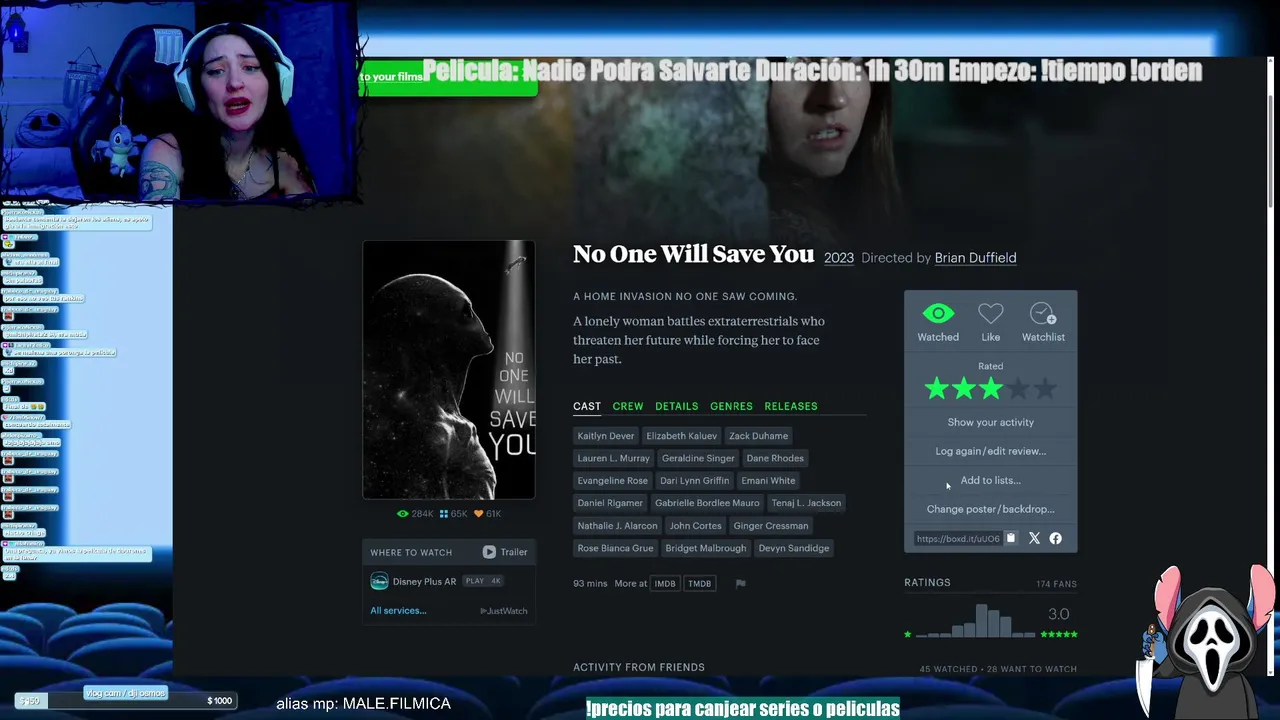Open Devyn Sandidge's cast page
Image resolution: width=1280 pixels, height=720 pixels.
794,548
